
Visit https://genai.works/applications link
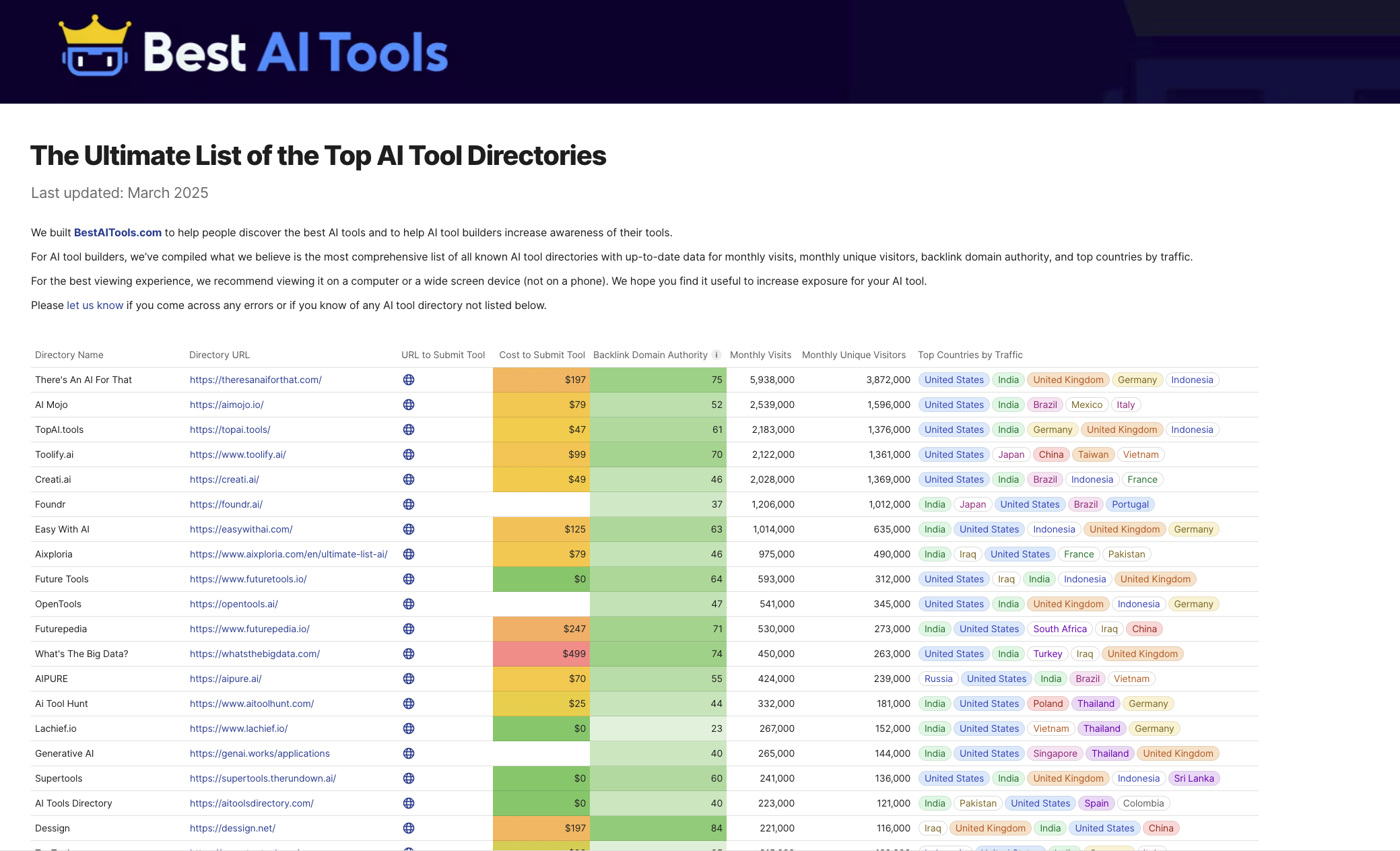tap(260, 753)
